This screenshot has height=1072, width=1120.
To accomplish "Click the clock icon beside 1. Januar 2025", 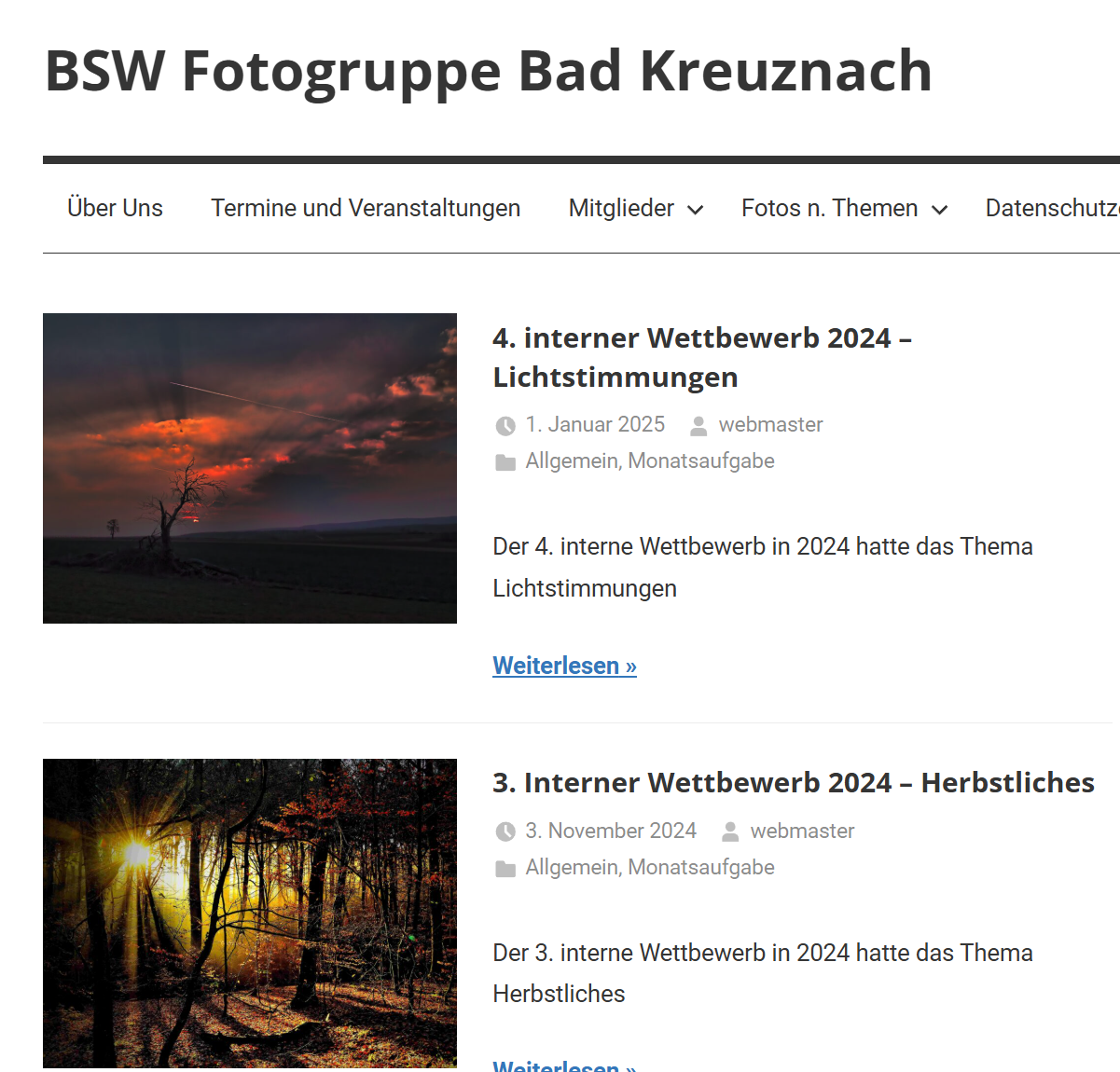I will (x=505, y=426).
